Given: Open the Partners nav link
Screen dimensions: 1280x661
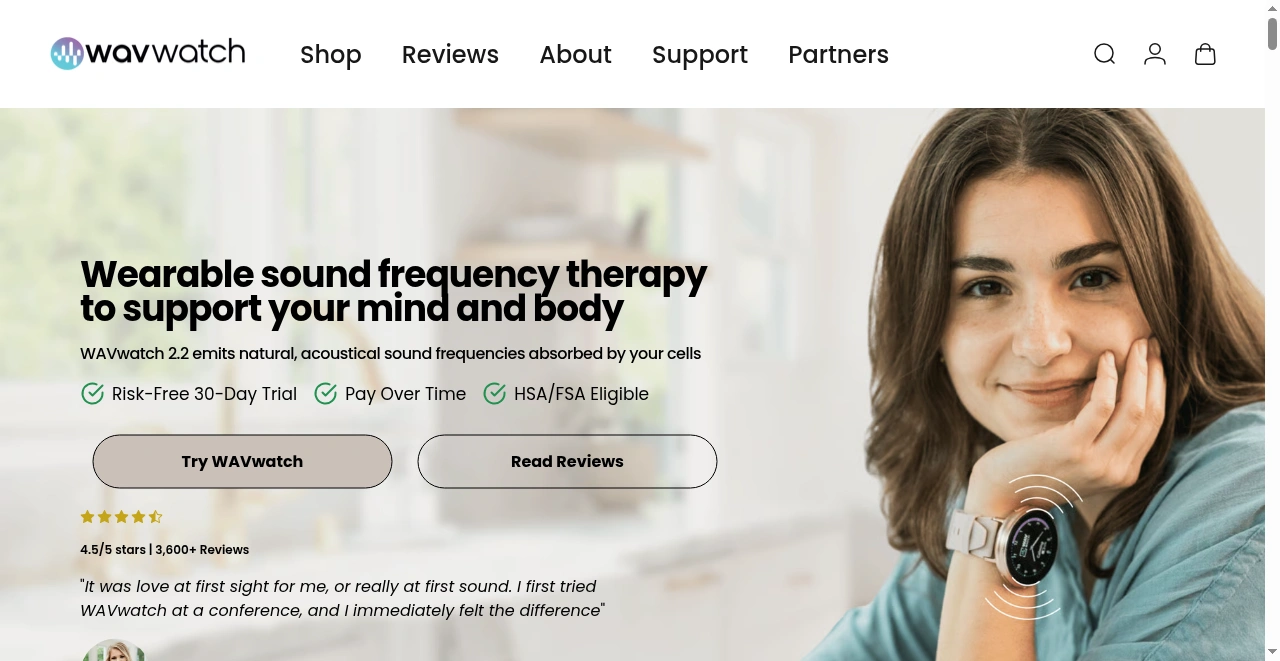Looking at the screenshot, I should 838,54.
